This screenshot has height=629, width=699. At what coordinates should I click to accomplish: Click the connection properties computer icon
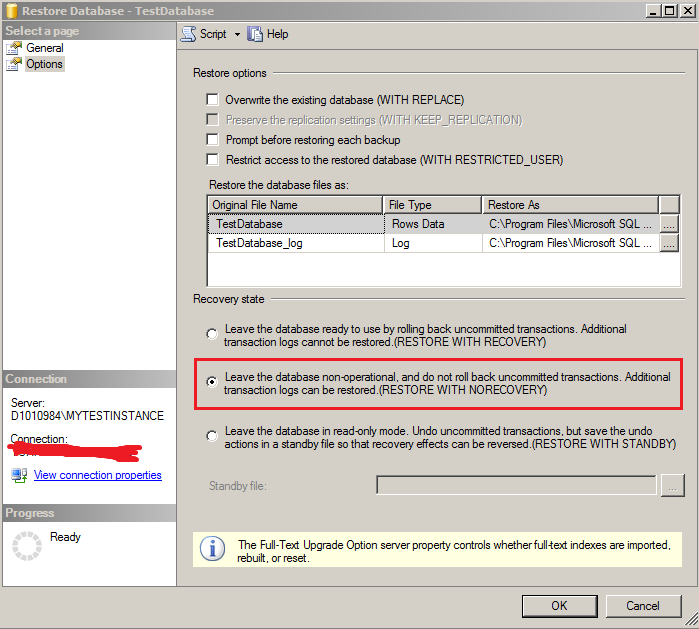19,475
